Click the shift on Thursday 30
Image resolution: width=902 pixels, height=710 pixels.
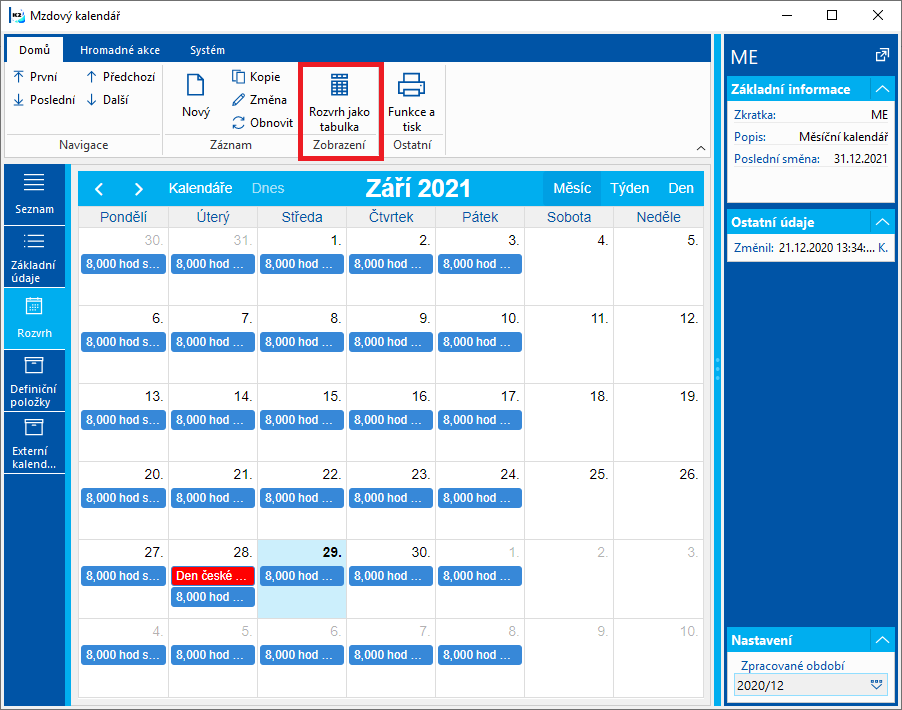[x=391, y=576]
